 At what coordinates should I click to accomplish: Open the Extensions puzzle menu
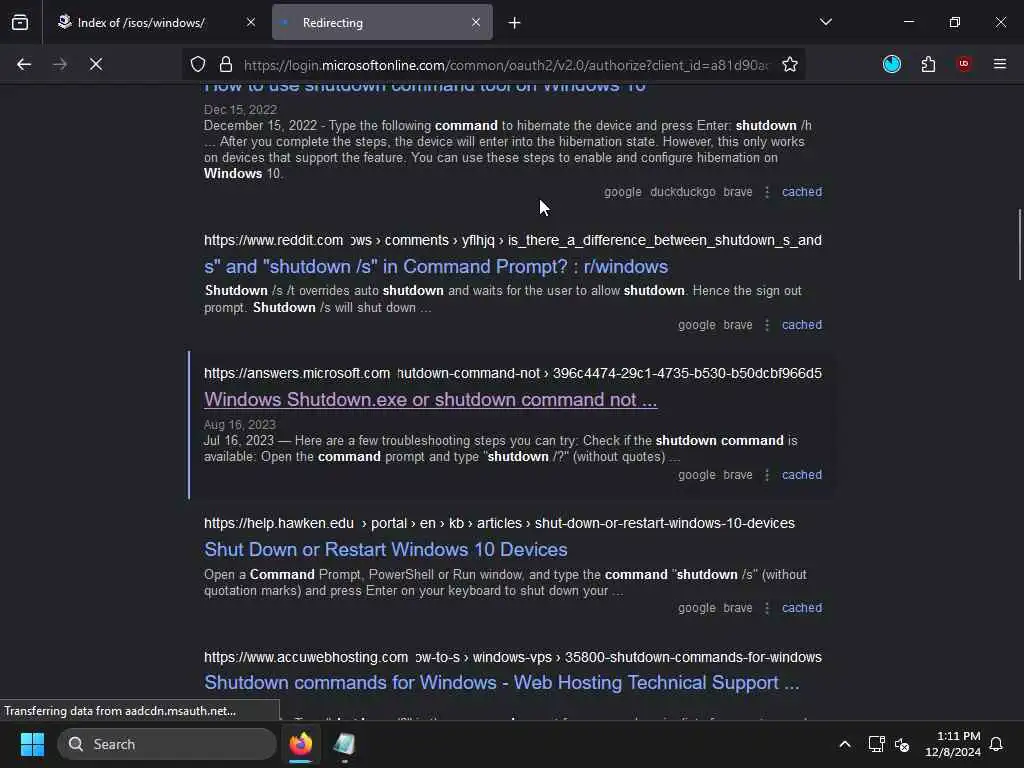[x=928, y=64]
